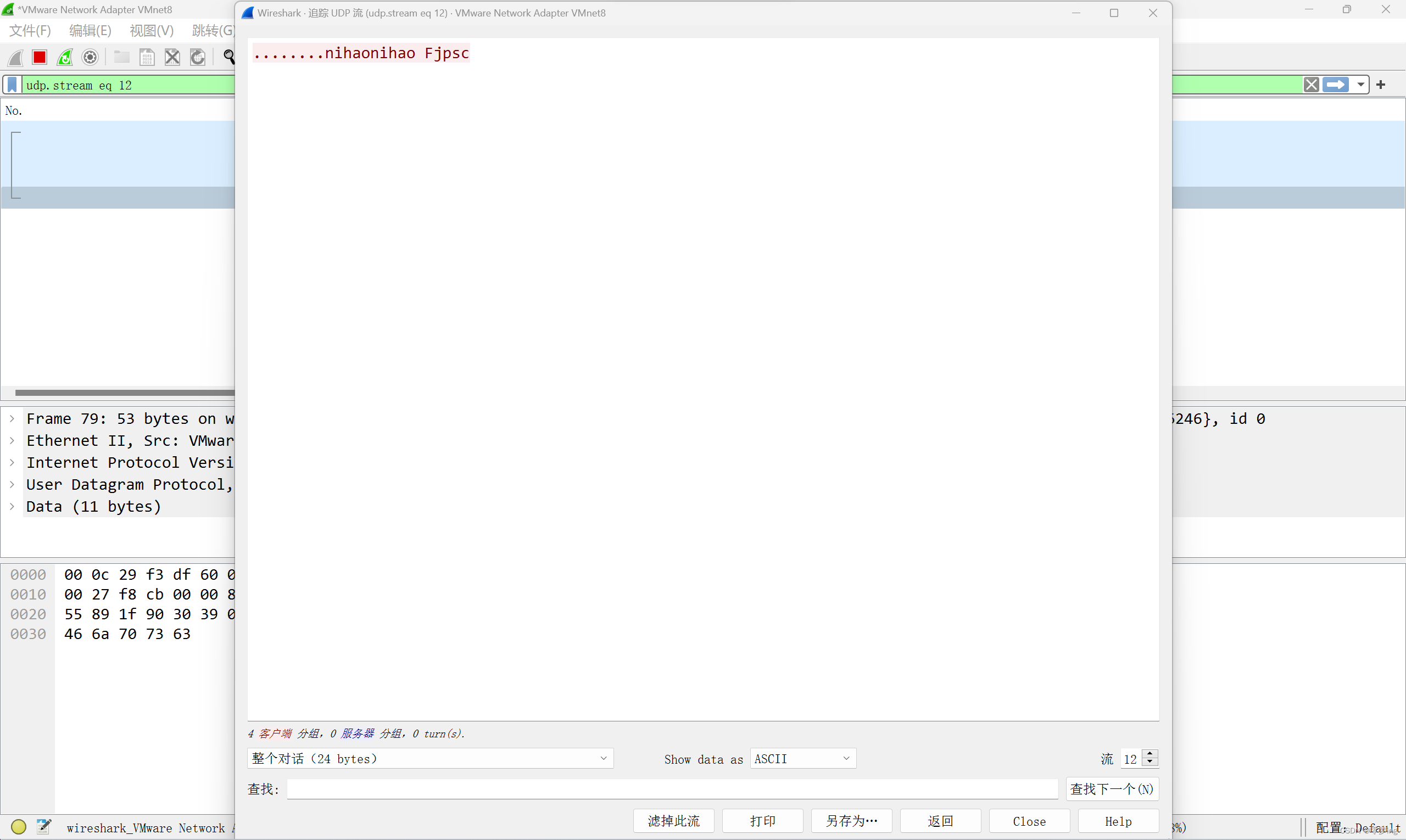This screenshot has height=840, width=1406.
Task: Clear the display filter with X button
Action: [1311, 85]
